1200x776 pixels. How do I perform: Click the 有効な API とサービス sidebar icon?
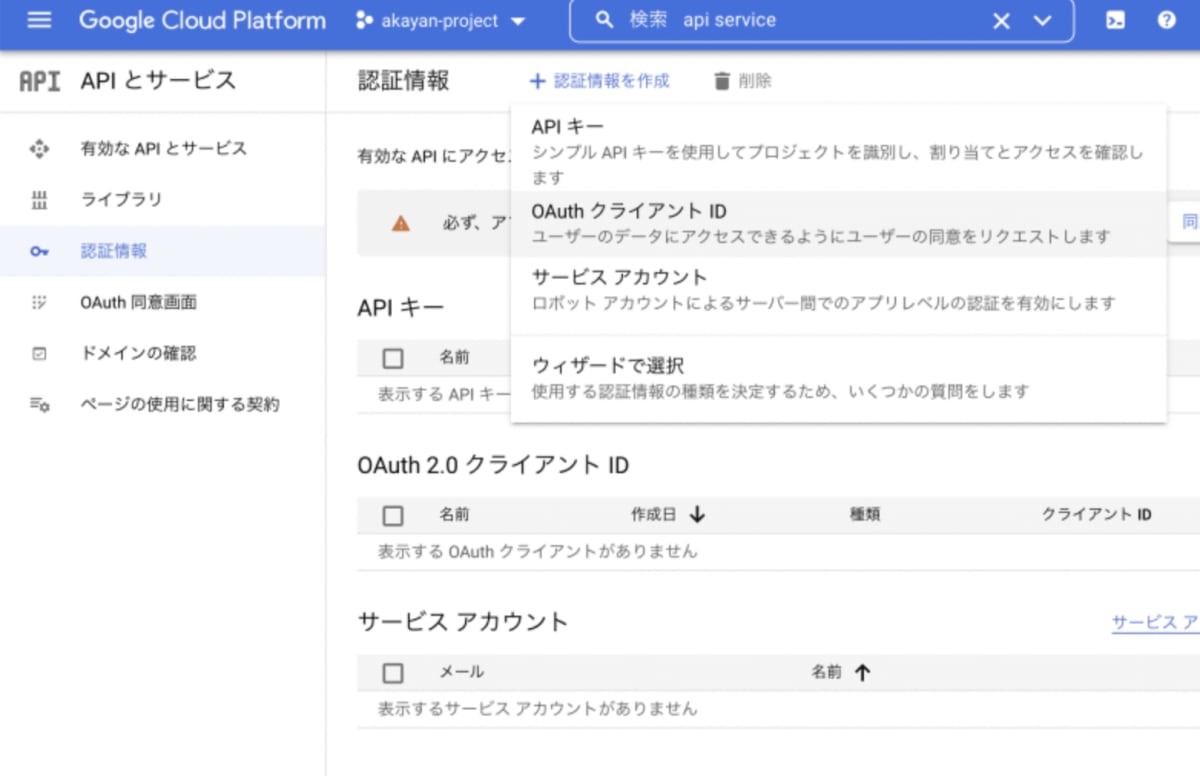tap(39, 149)
